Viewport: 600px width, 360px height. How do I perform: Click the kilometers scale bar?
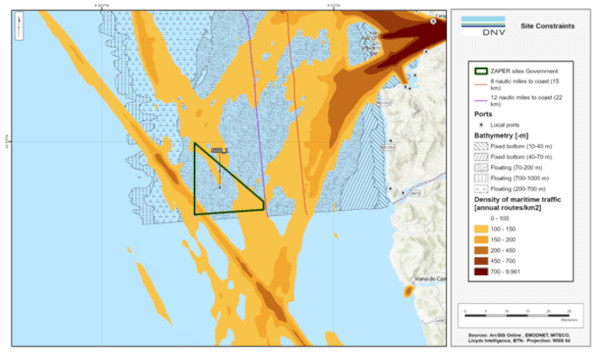pos(517,316)
